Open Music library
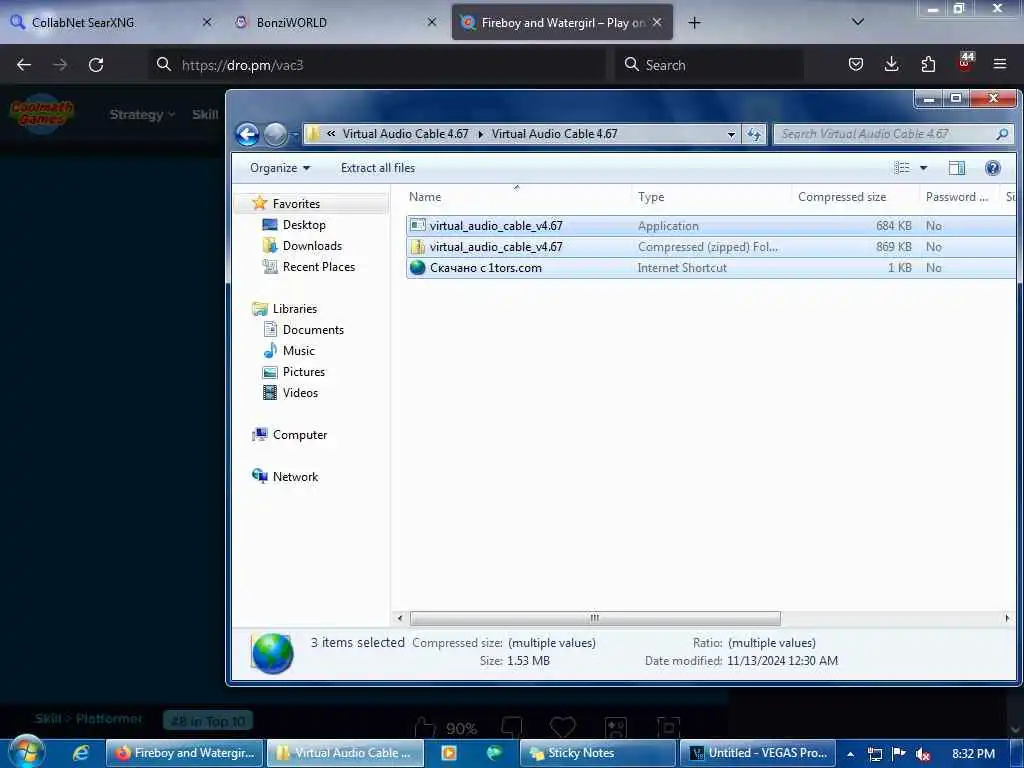 point(298,350)
